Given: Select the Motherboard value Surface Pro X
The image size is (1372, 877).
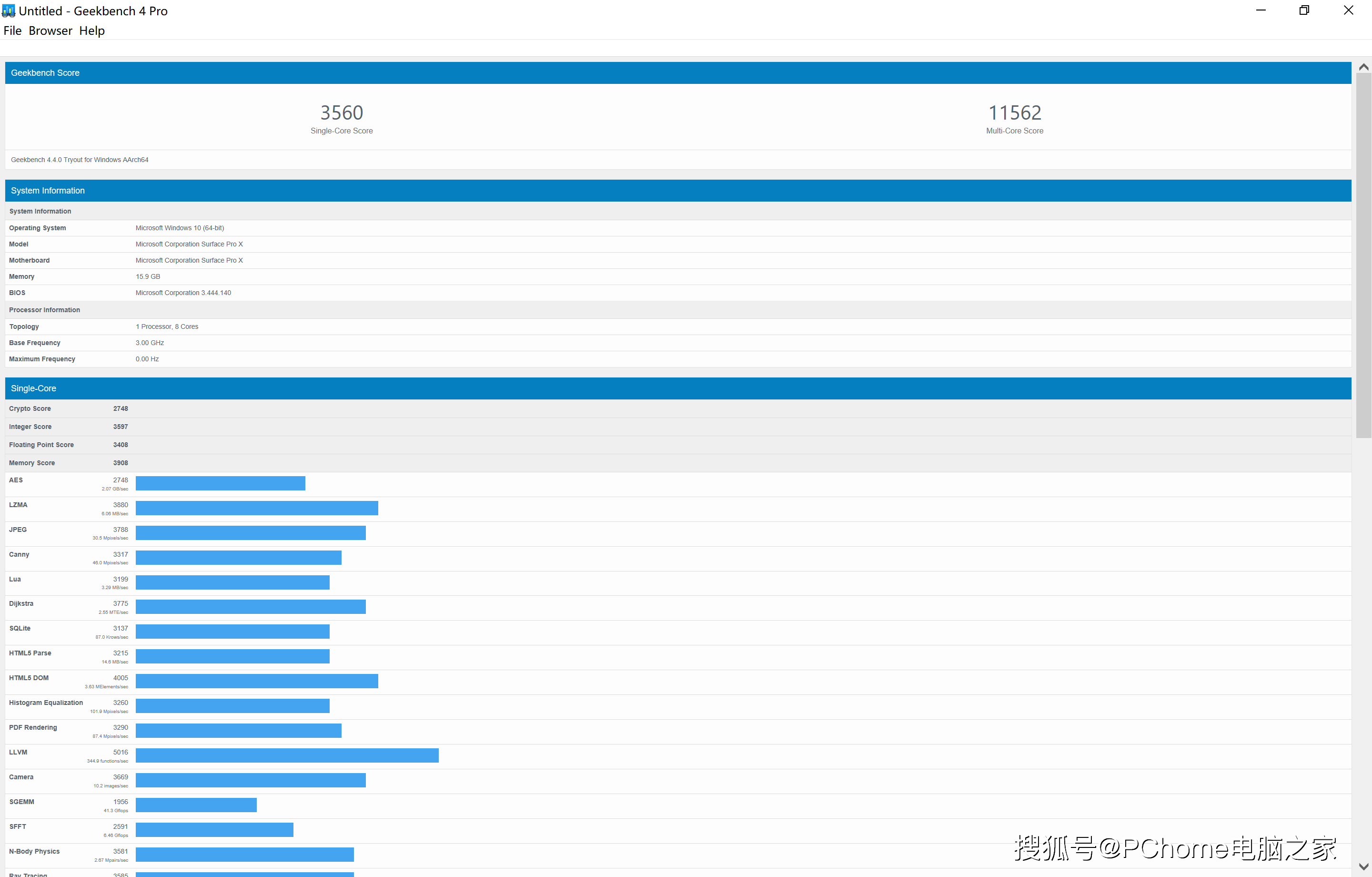Looking at the screenshot, I should [x=189, y=261].
